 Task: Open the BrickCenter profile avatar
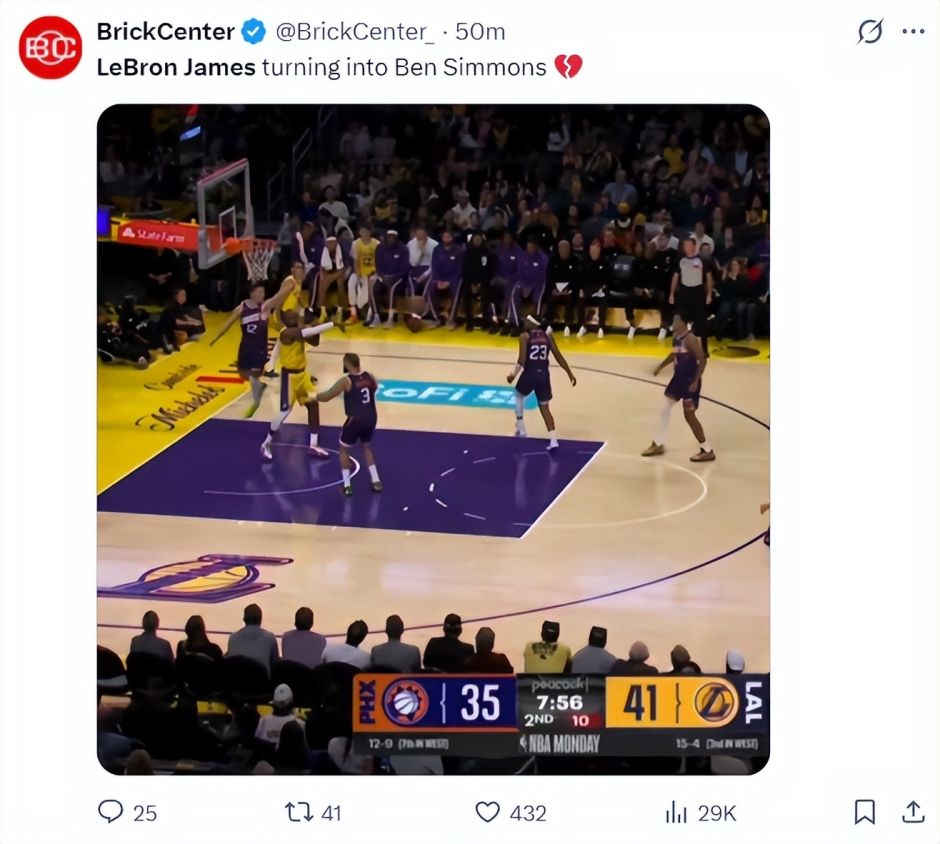coord(50,48)
